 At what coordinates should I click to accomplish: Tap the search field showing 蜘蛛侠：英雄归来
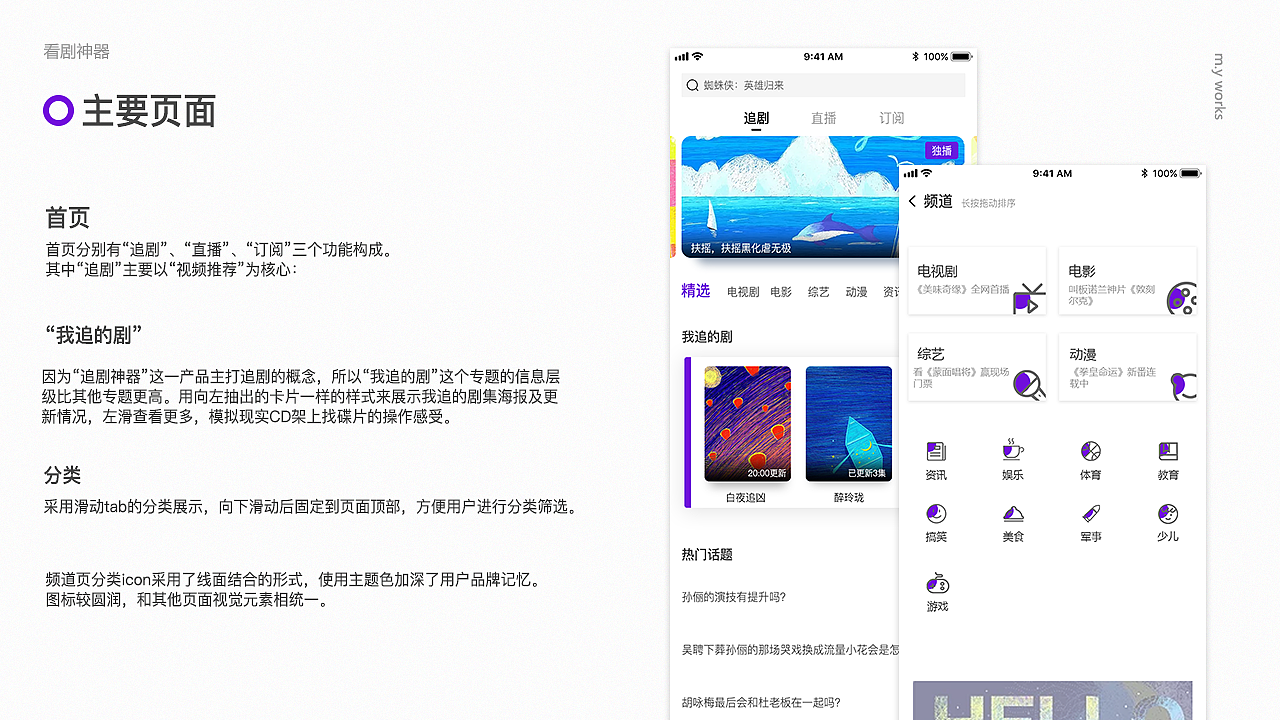click(x=823, y=85)
